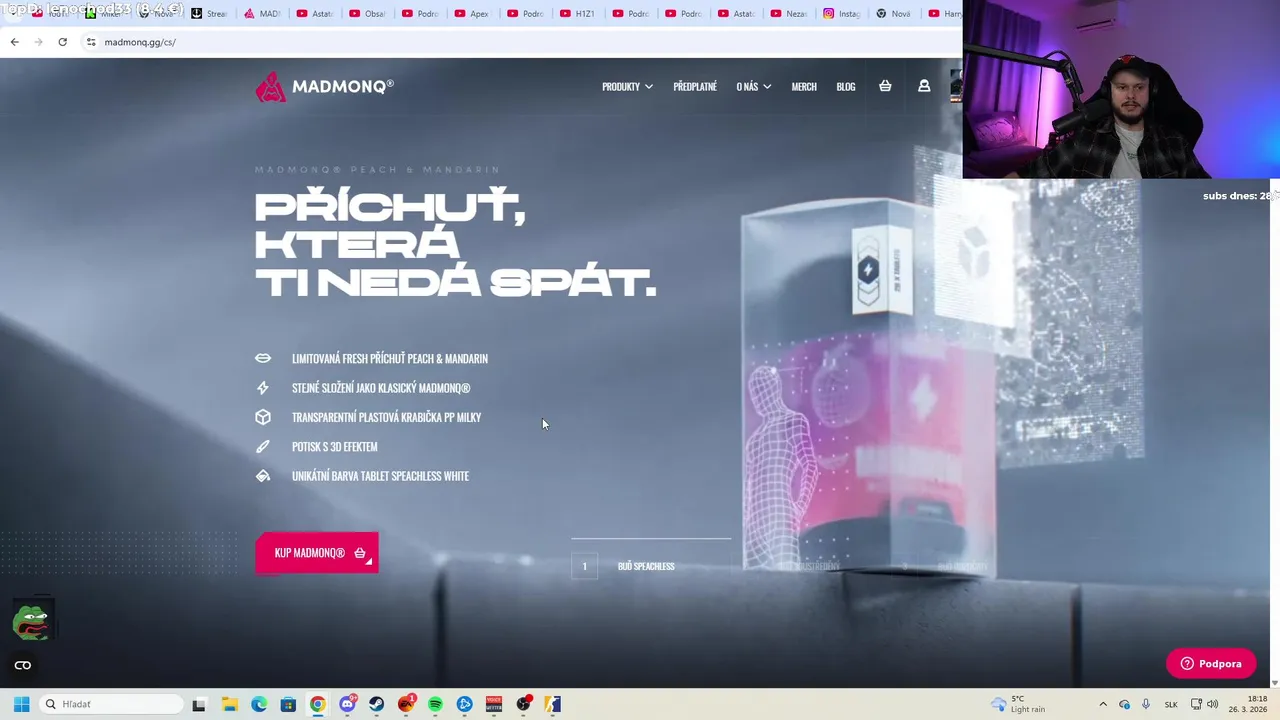Click the text TRANSPARENTNÍ PLASTOVÁ KRABIČKA PP MILKY

pos(386,417)
